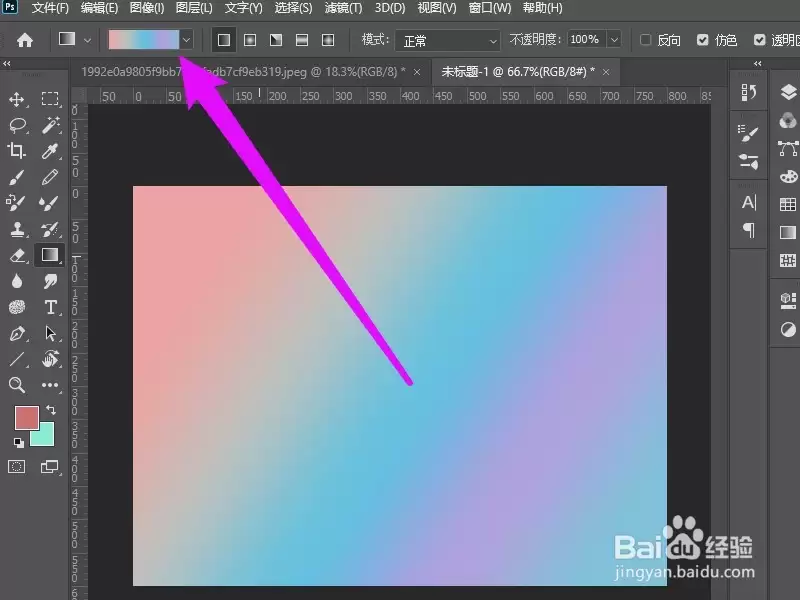Reset default foreground and background colors
Image resolution: width=800 pixels, height=600 pixels.
point(18,443)
